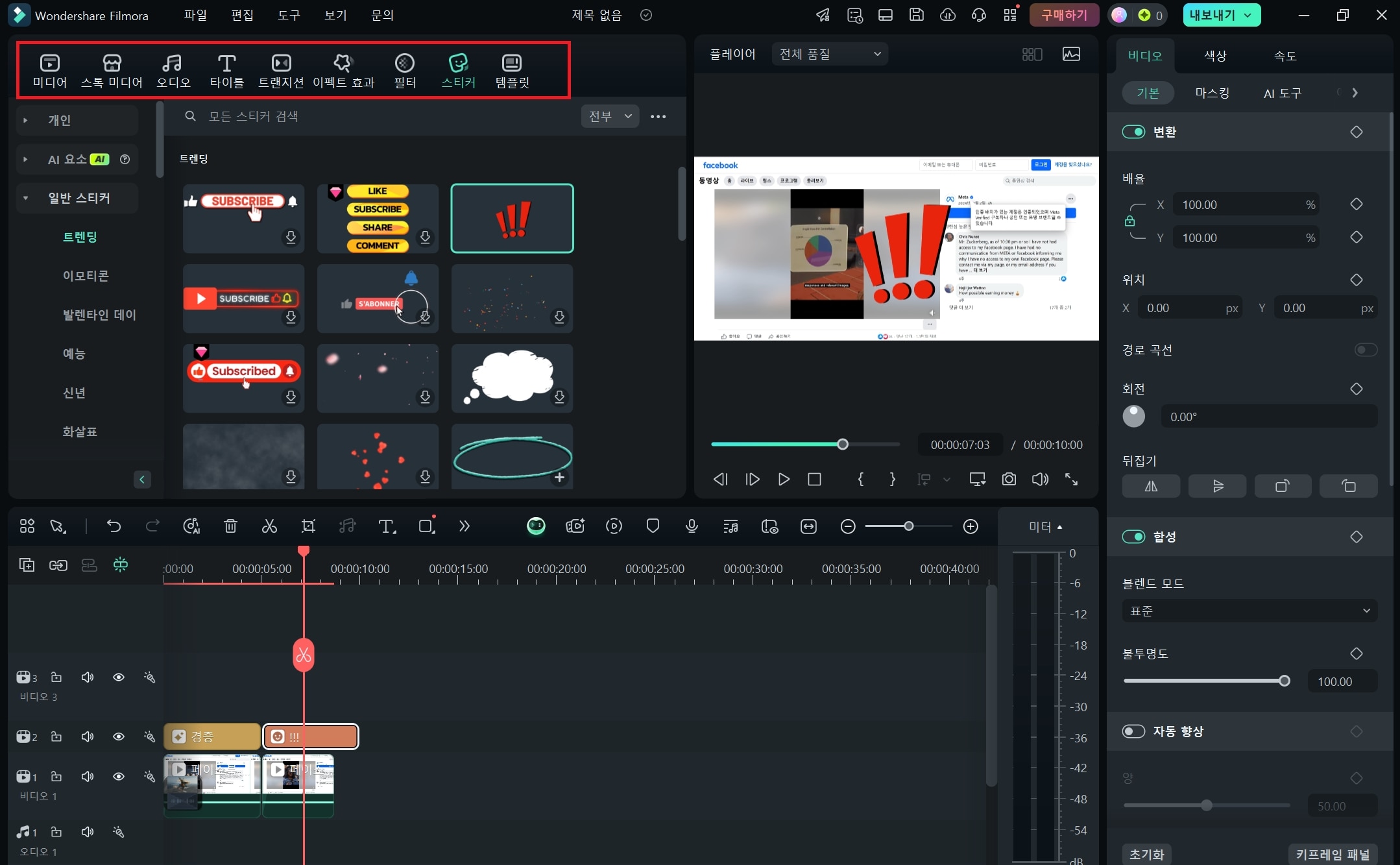Screen dimensions: 1400x865
Task: Click the undo arrow in timeline toolbar
Action: tap(114, 526)
